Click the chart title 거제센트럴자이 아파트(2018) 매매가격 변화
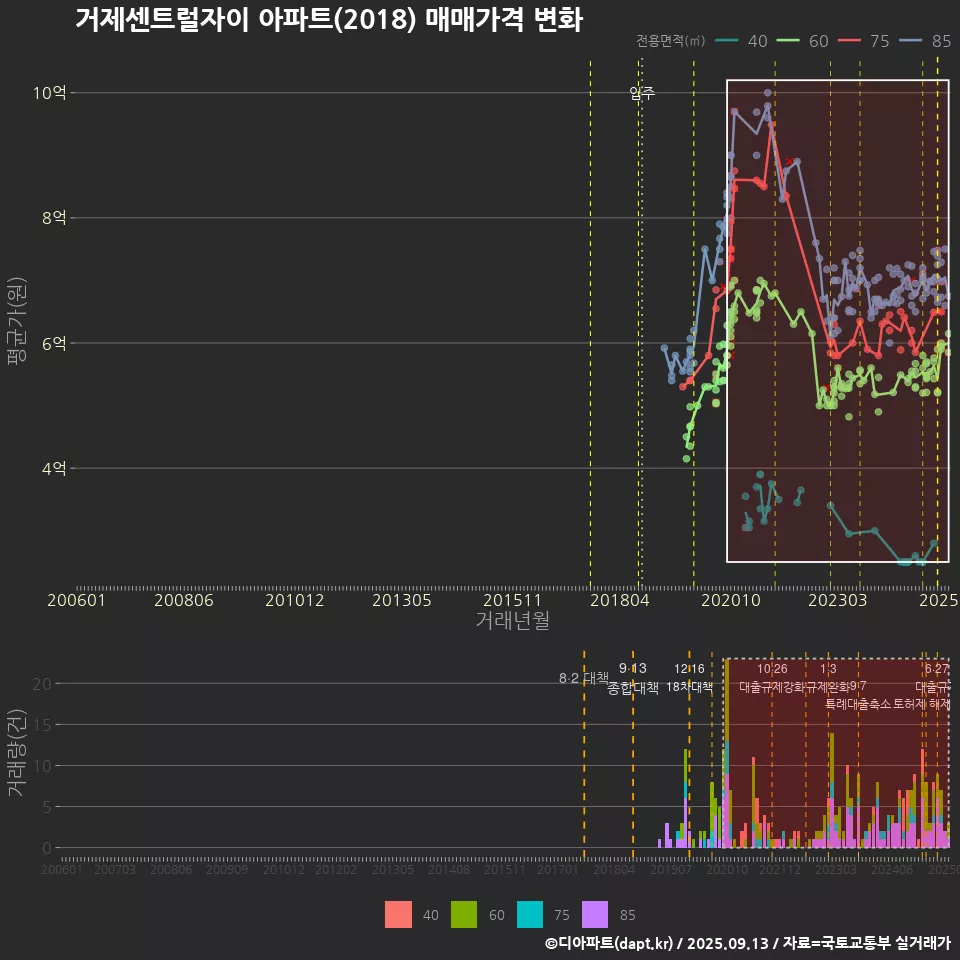 pos(329,20)
